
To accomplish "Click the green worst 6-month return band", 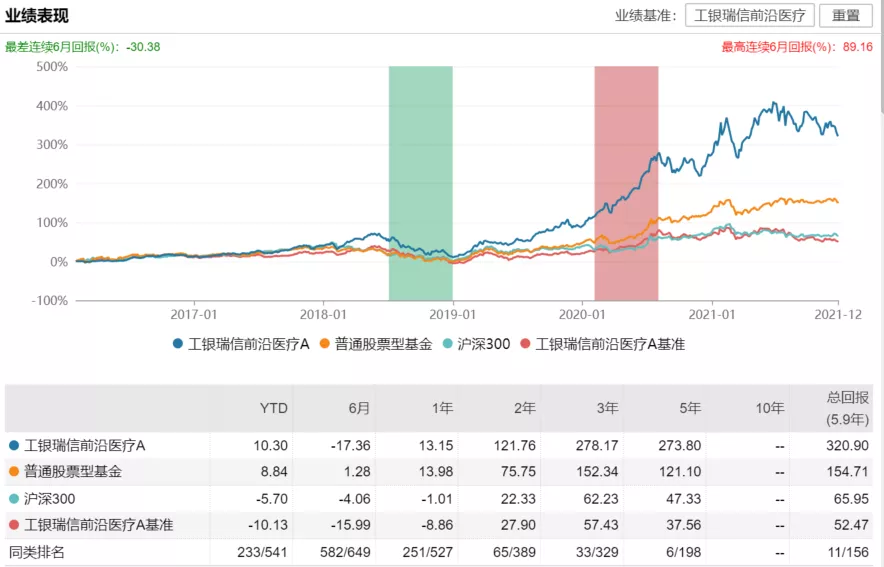I will pos(421,183).
